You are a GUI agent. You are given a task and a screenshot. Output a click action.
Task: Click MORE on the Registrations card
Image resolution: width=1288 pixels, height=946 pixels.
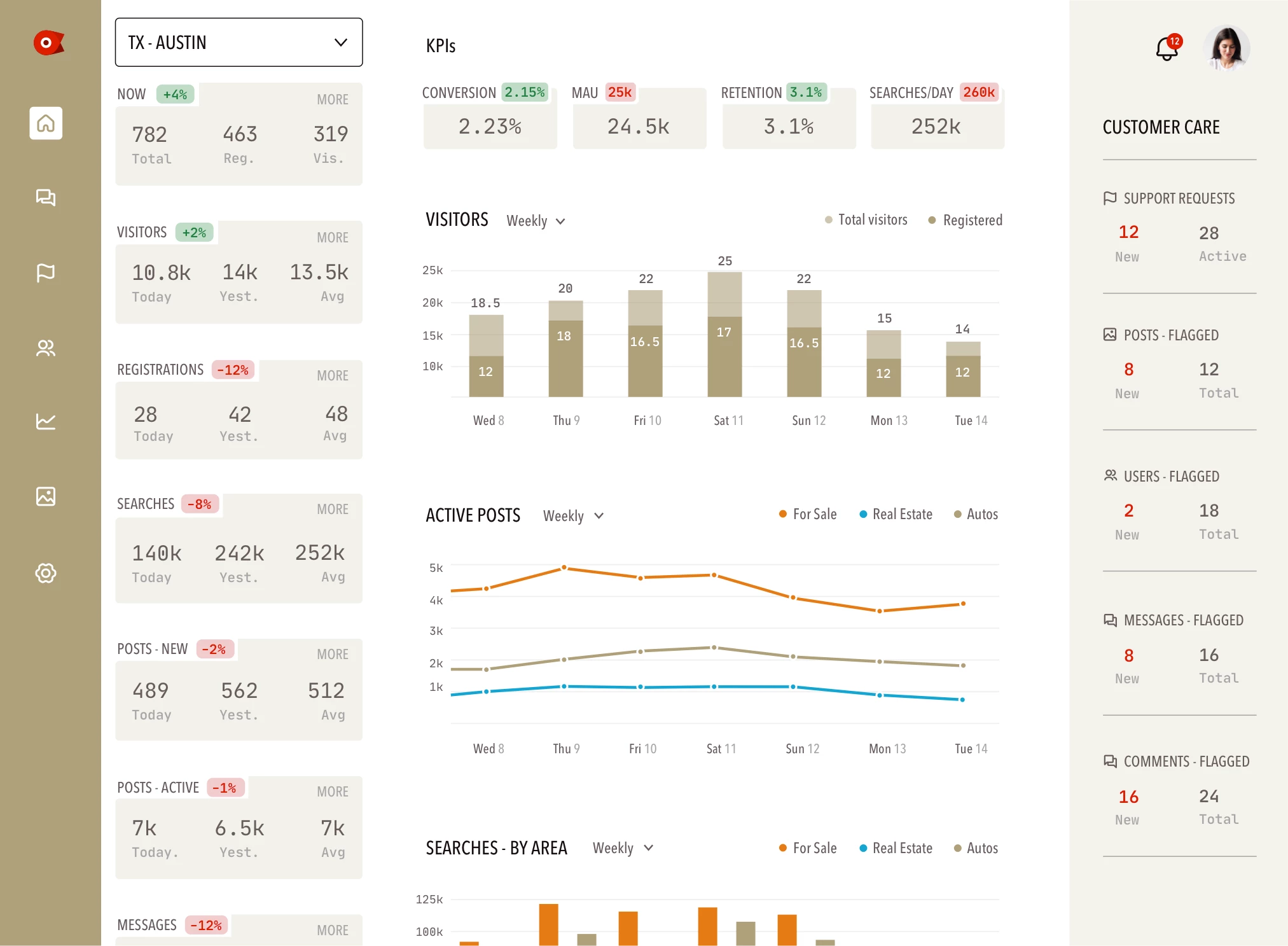333,375
